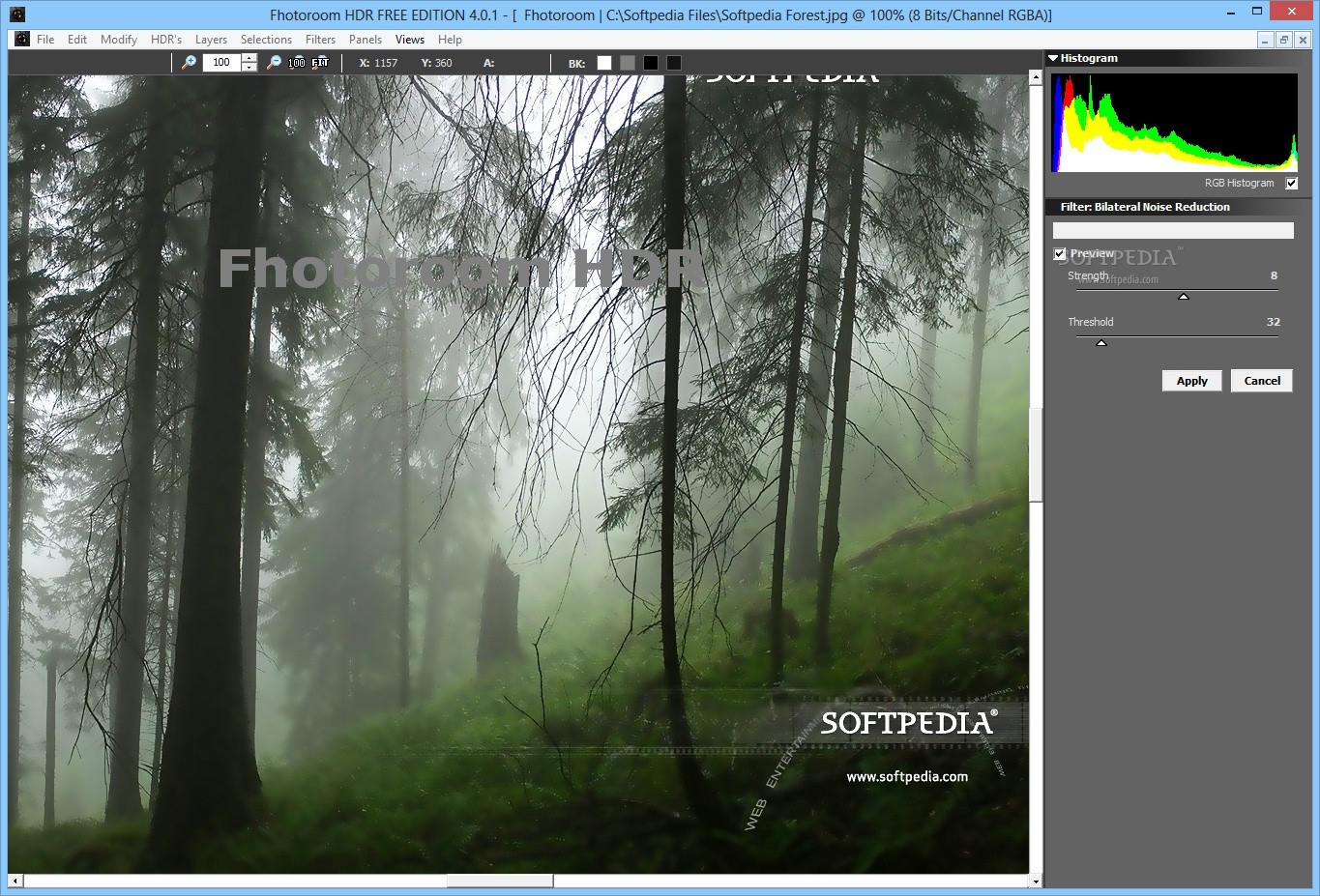Increase zoom with the stepper up arrow
The width and height of the screenshot is (1320, 896).
(x=249, y=58)
